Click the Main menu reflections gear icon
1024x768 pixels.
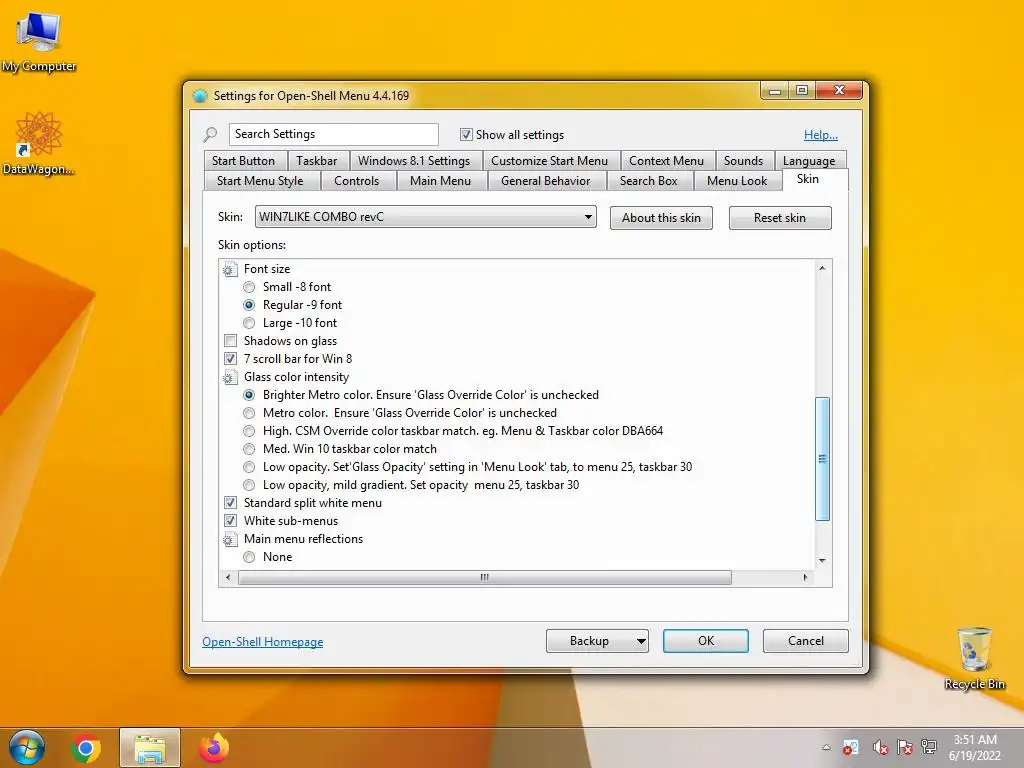click(x=228, y=539)
